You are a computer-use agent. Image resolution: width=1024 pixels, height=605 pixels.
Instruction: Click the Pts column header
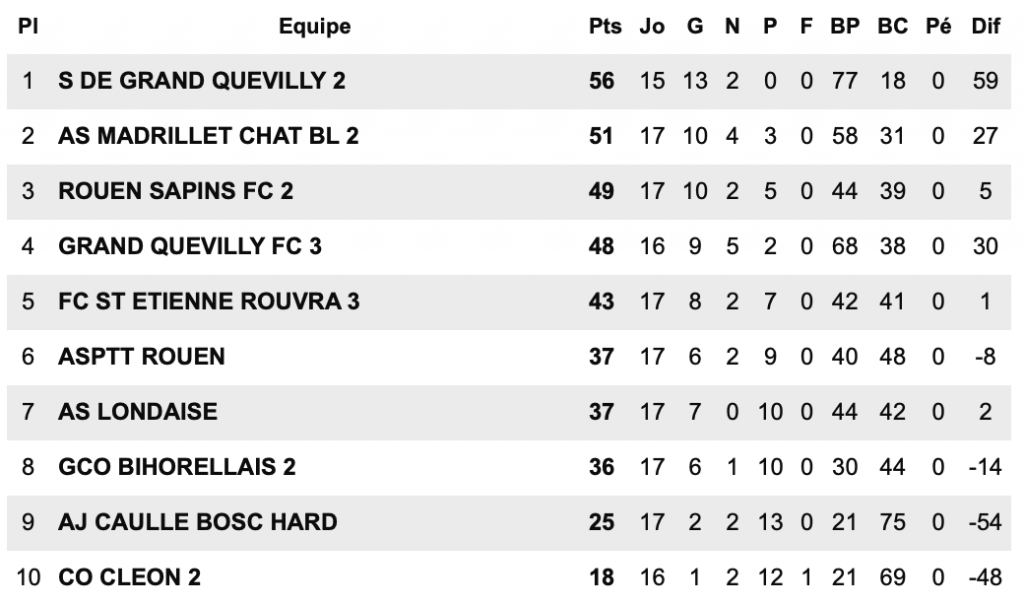pos(605,26)
